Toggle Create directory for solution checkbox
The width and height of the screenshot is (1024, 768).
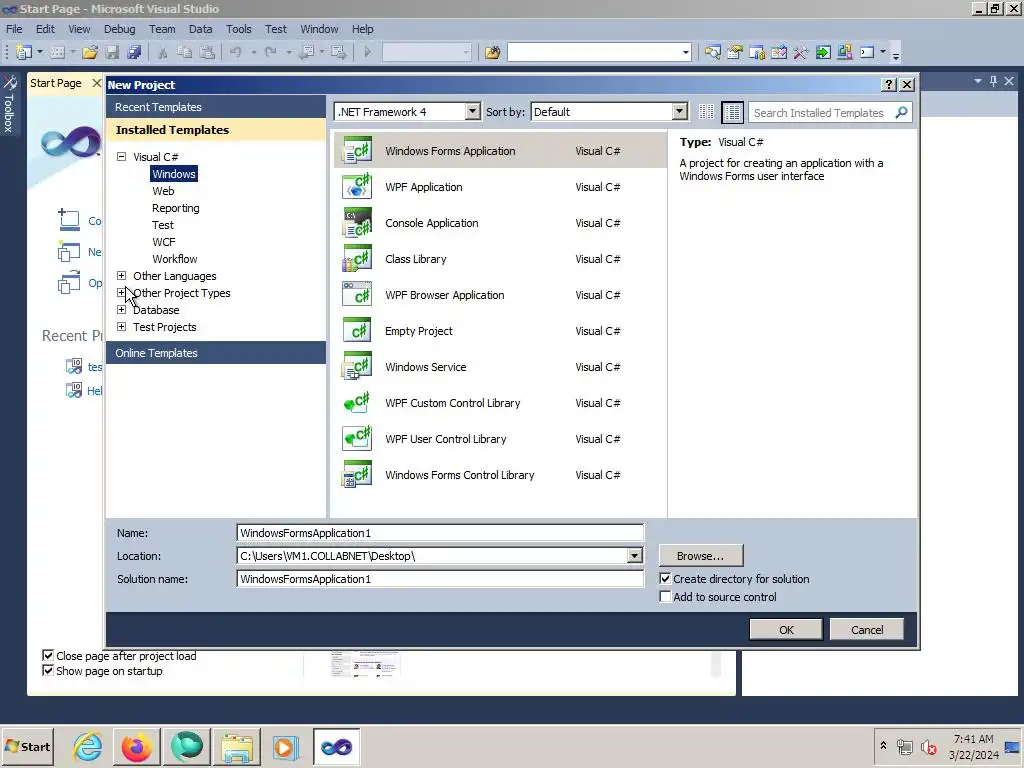click(665, 579)
